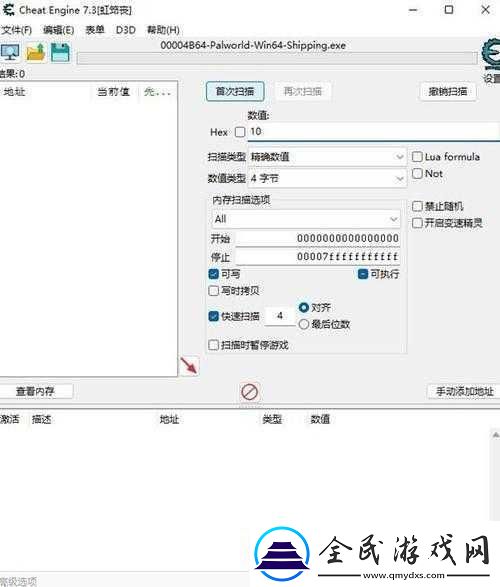Enable the 禁止随机 checkbox
500x587 pixels.
click(x=417, y=206)
